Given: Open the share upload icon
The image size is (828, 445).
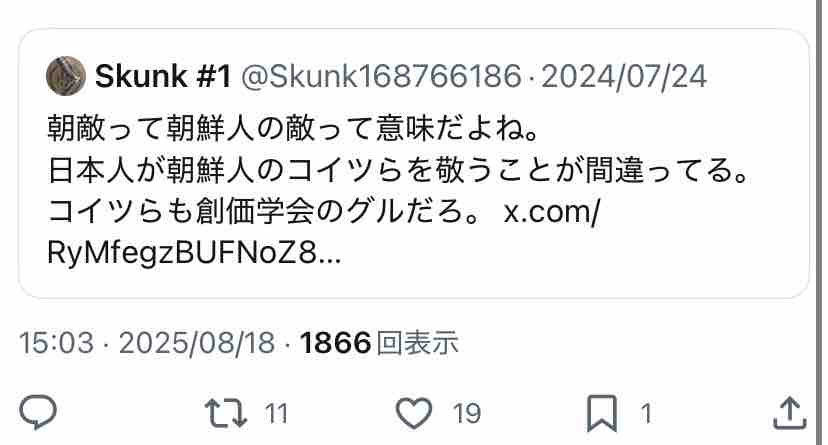Looking at the screenshot, I should (x=789, y=413).
